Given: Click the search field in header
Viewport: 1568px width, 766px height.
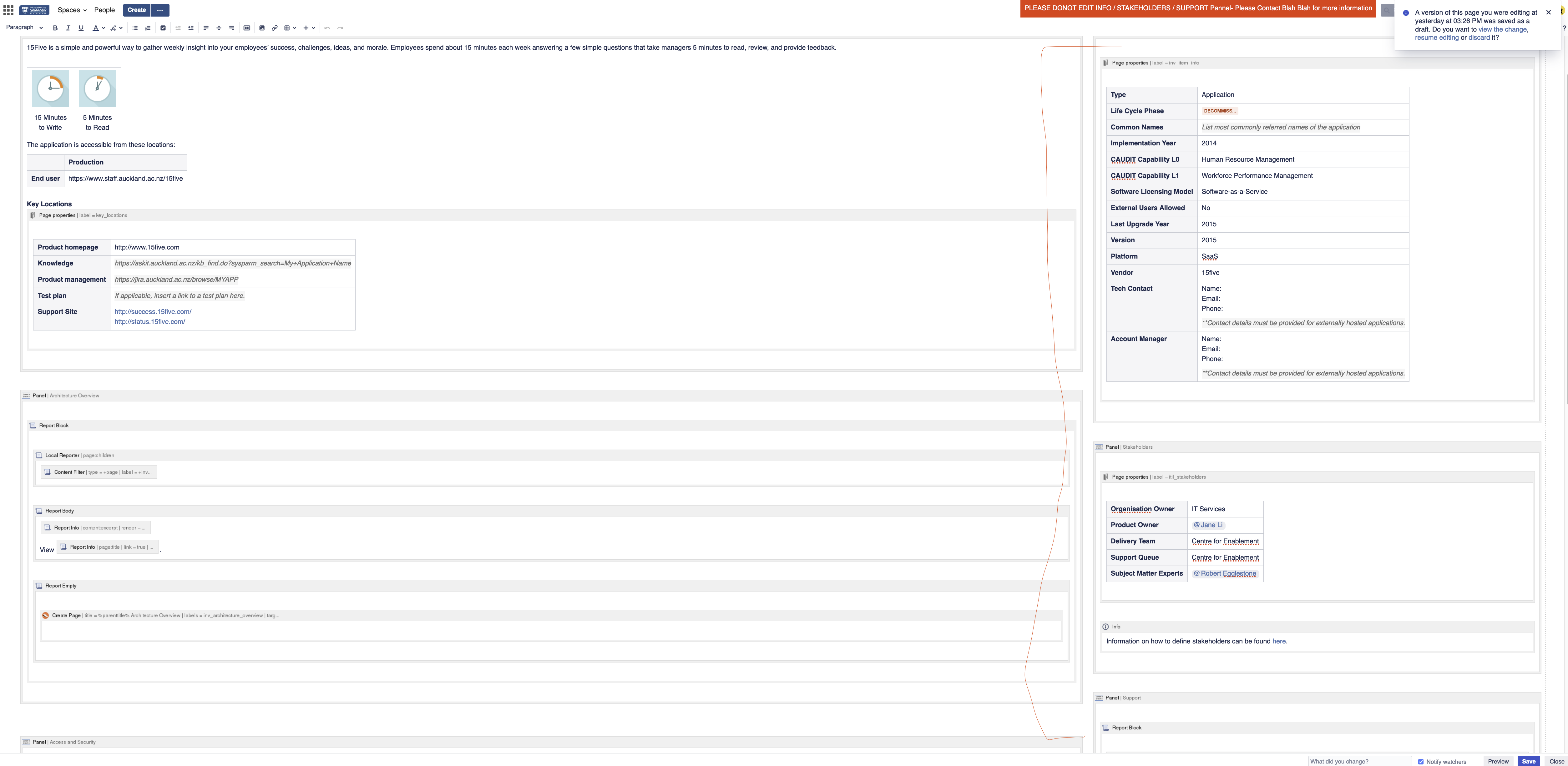Looking at the screenshot, I should click(1387, 10).
